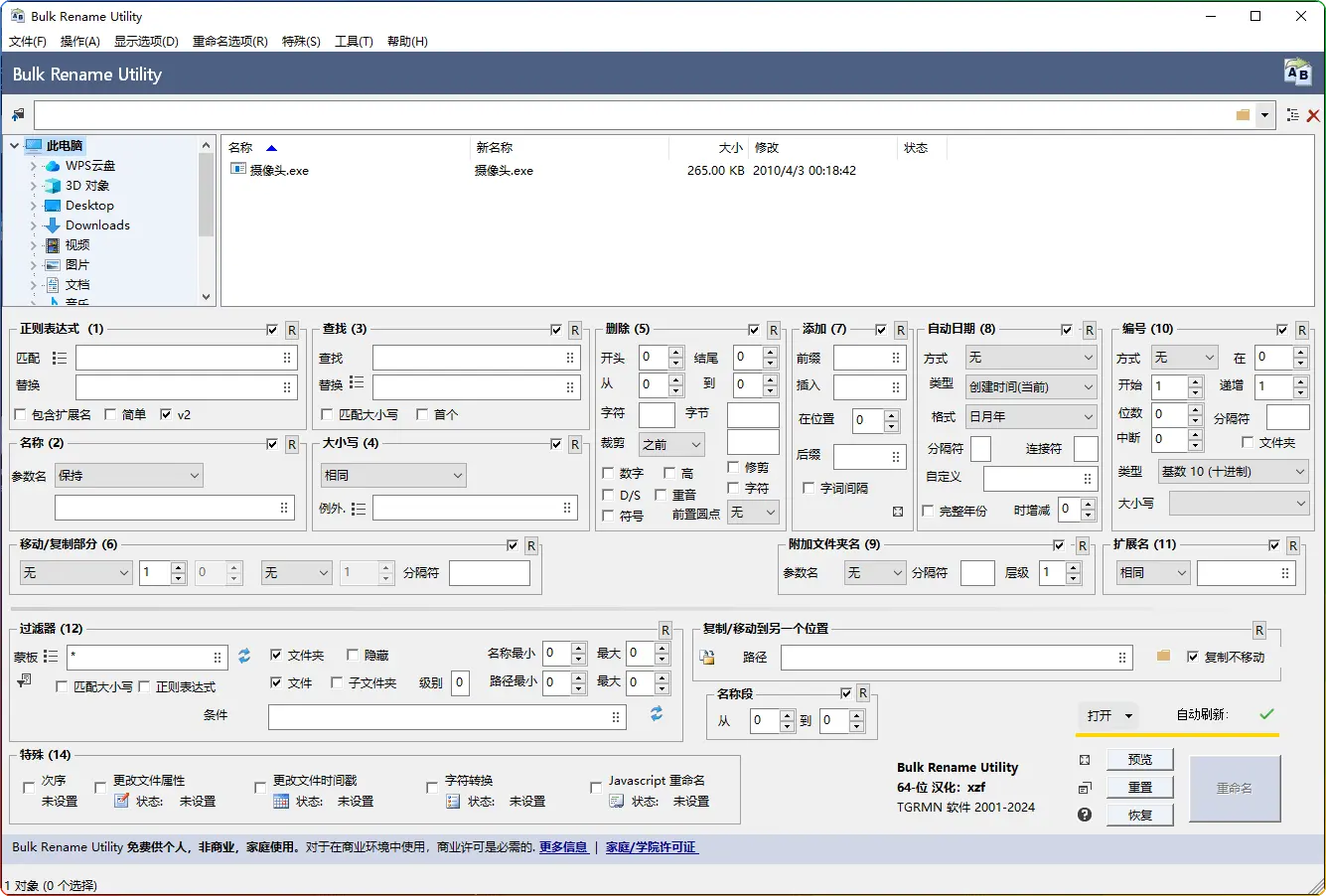This screenshot has height=896, width=1326.
Task: Click the 更改文件时间戳 calendar icon
Action: click(x=281, y=801)
